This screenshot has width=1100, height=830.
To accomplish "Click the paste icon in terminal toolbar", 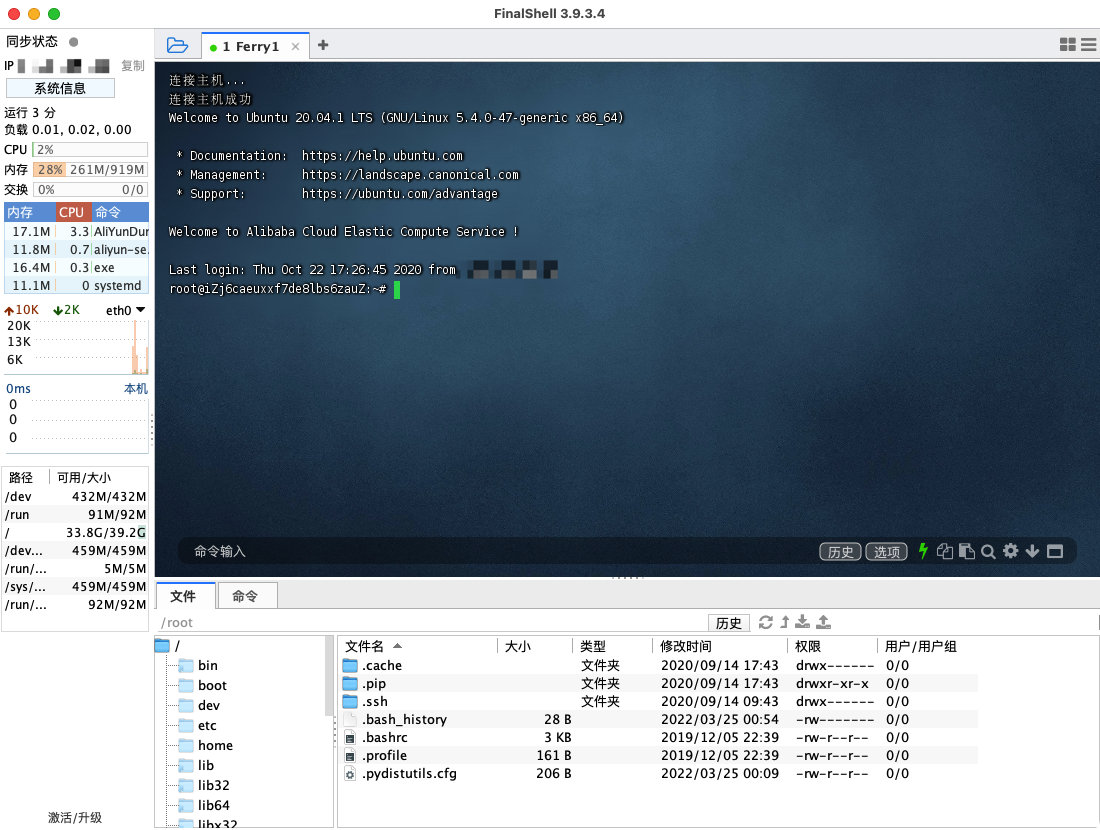I will coord(967,551).
